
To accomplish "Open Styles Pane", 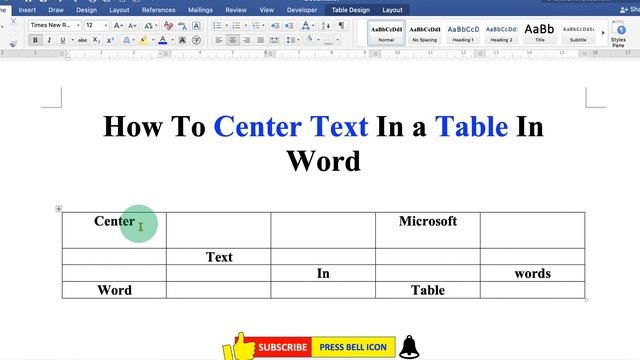I will point(619,34).
